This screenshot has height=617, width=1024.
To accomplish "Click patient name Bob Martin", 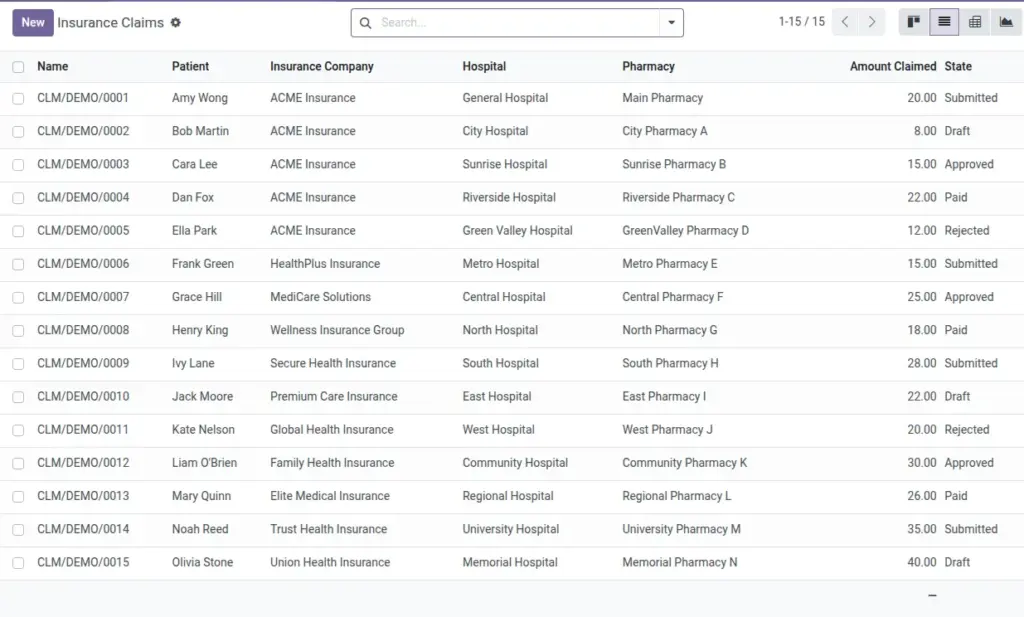I will (200, 131).
